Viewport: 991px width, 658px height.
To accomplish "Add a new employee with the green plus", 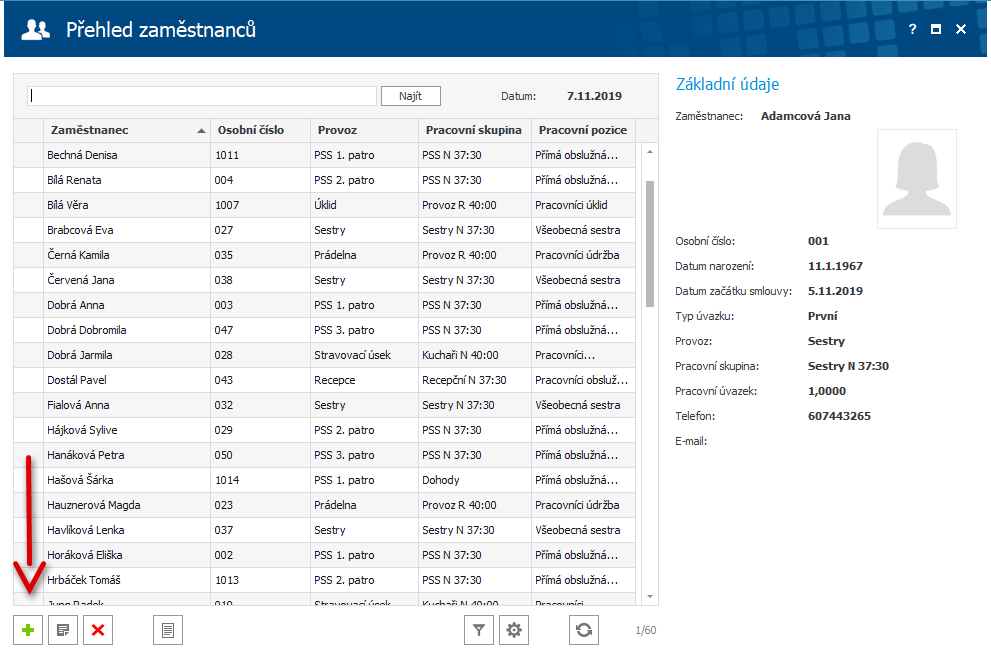I will 28,630.
